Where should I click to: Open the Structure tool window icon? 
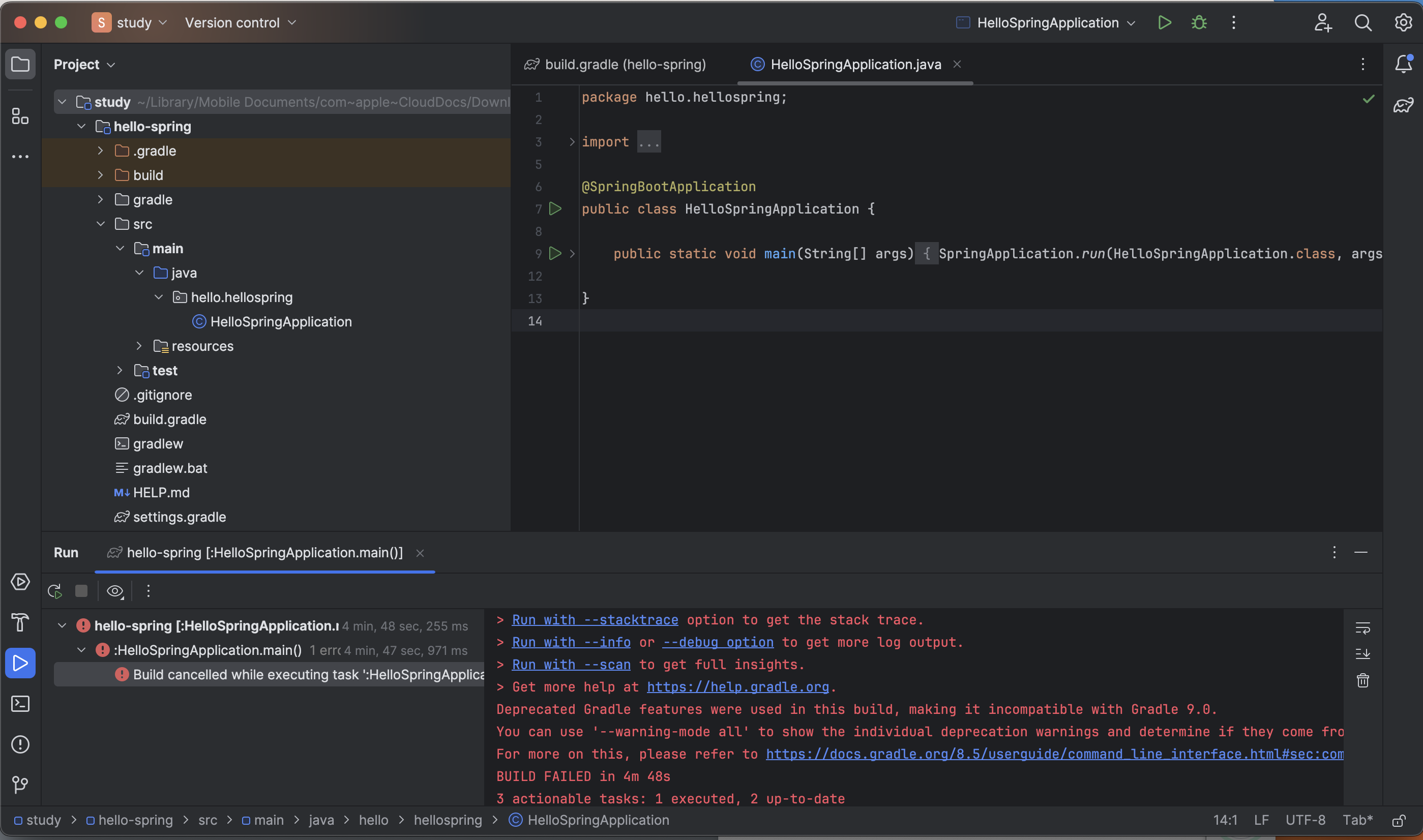click(x=20, y=116)
